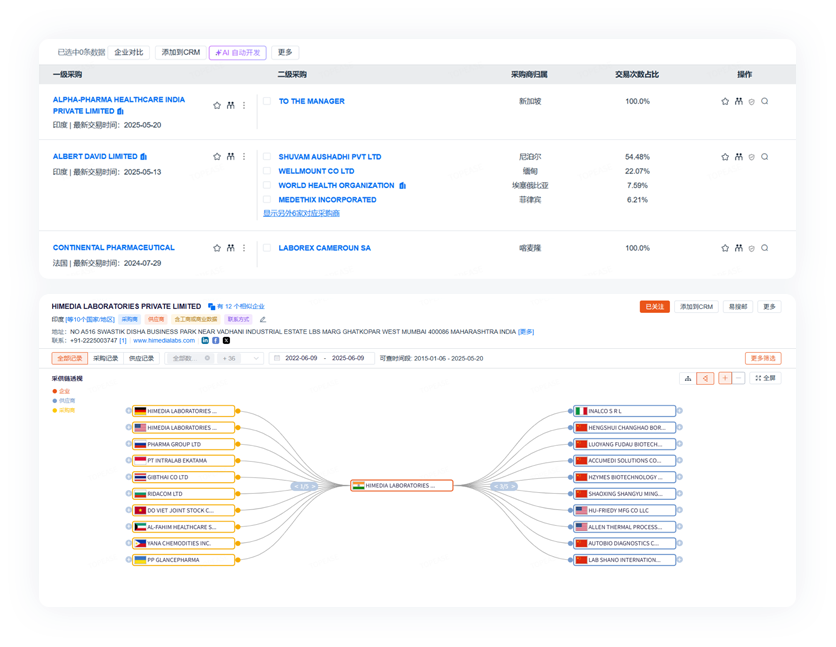Expand link showing 6 more corresponding buyers
The height and width of the screenshot is (647, 836).
pyautogui.click(x=301, y=213)
